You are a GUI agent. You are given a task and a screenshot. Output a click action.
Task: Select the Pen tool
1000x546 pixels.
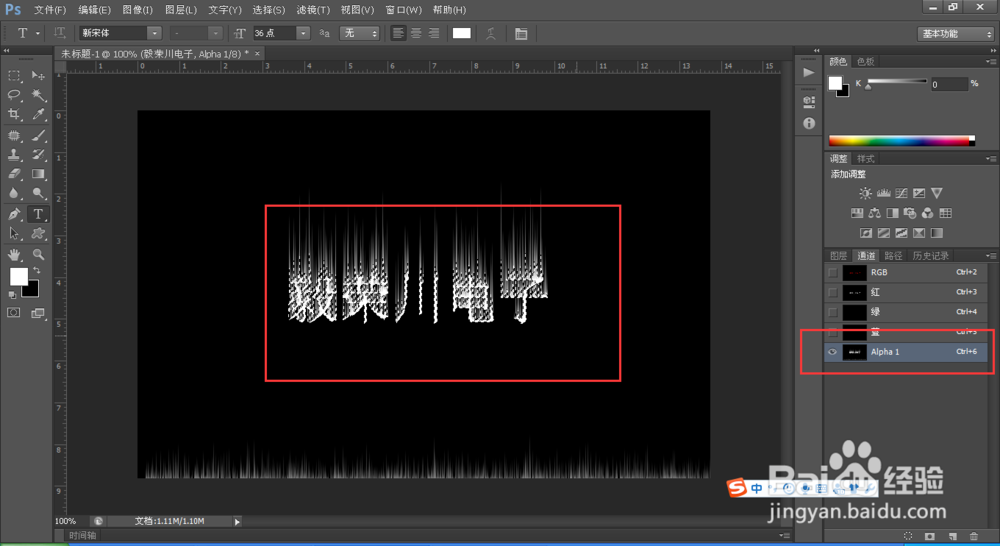click(14, 214)
